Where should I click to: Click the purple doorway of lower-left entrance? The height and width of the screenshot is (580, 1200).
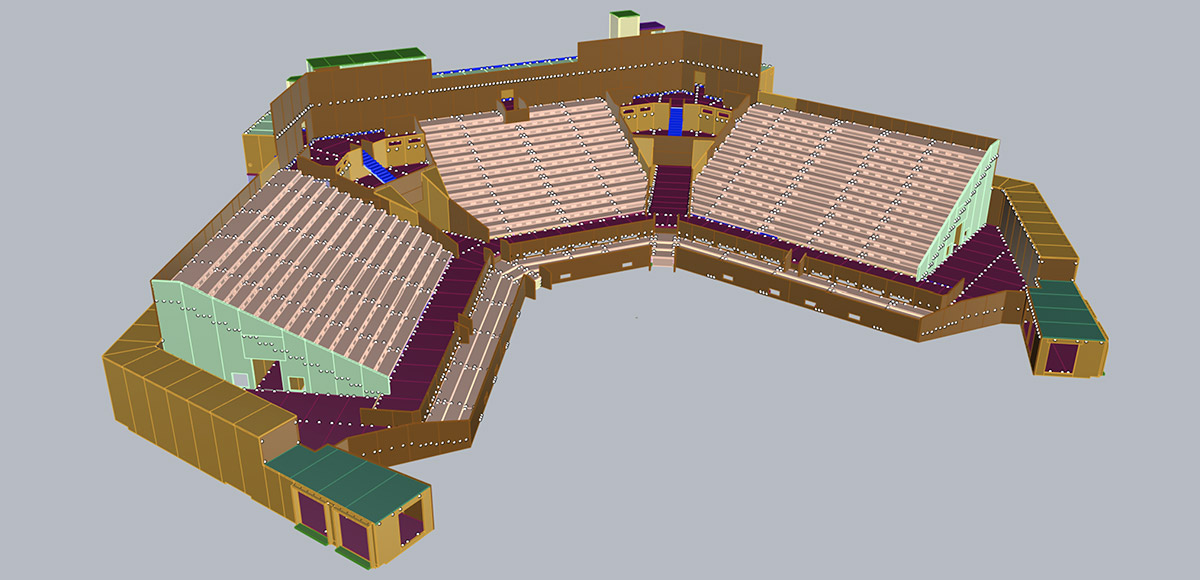312,512
